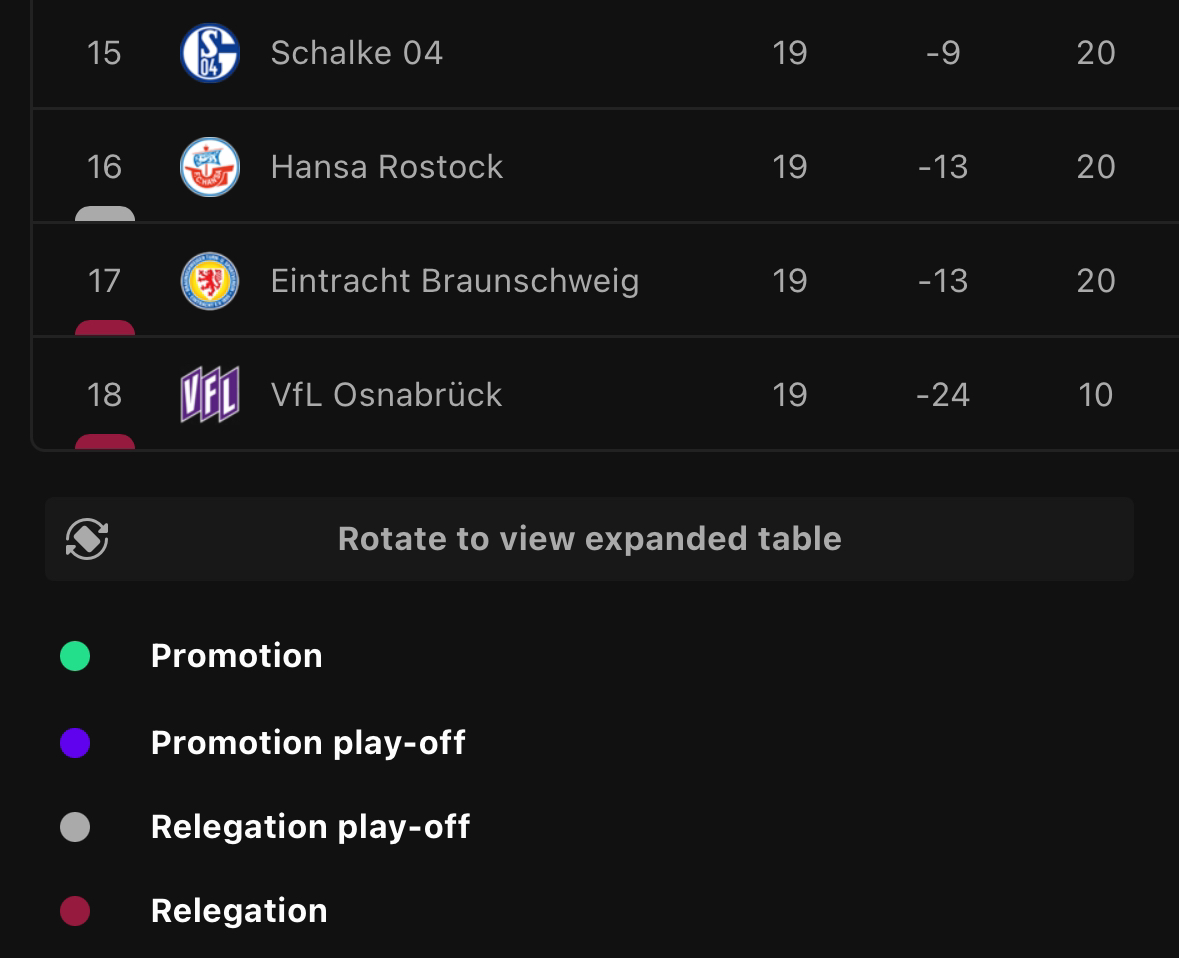Screen dimensions: 1179x958
Task: Click the Hansa Rostock club crest
Action: [x=210, y=167]
